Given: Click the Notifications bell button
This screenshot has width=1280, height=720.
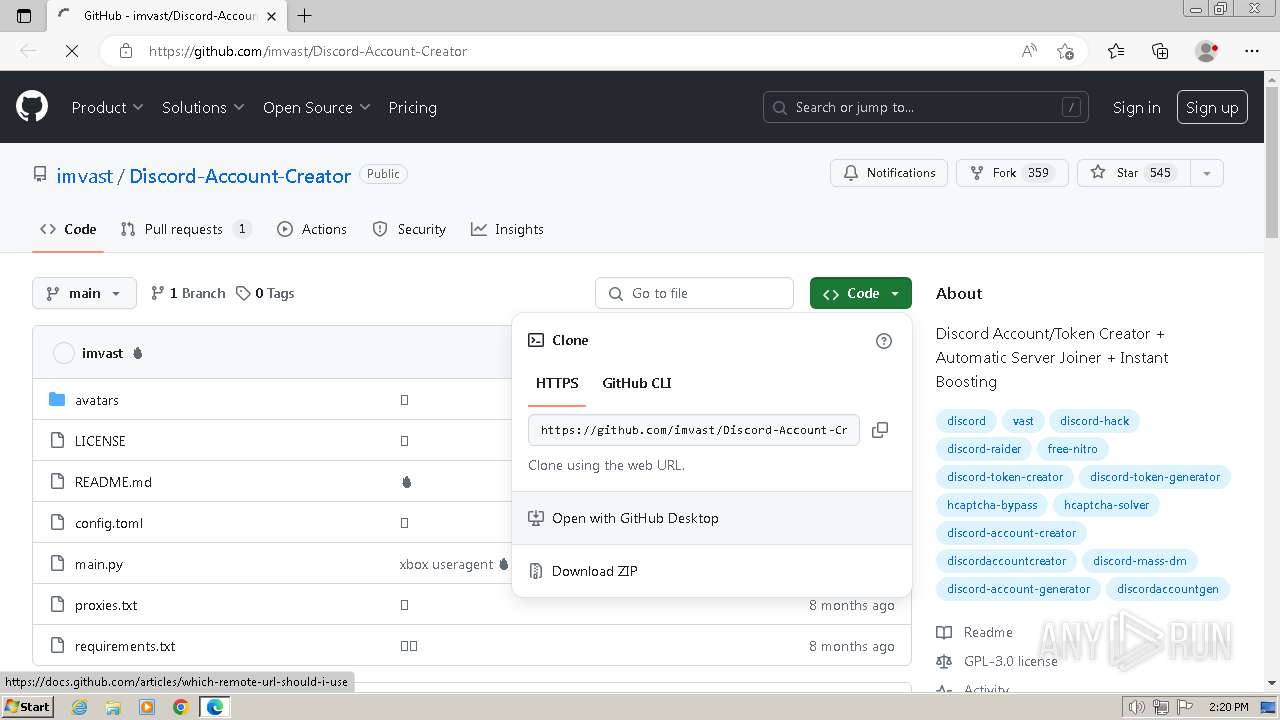Looking at the screenshot, I should [x=888, y=173].
